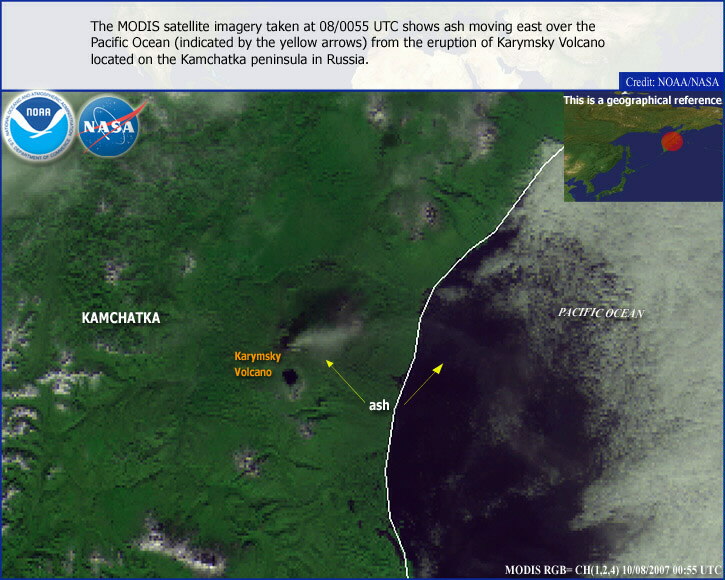Click the NASA logo

(x=109, y=126)
